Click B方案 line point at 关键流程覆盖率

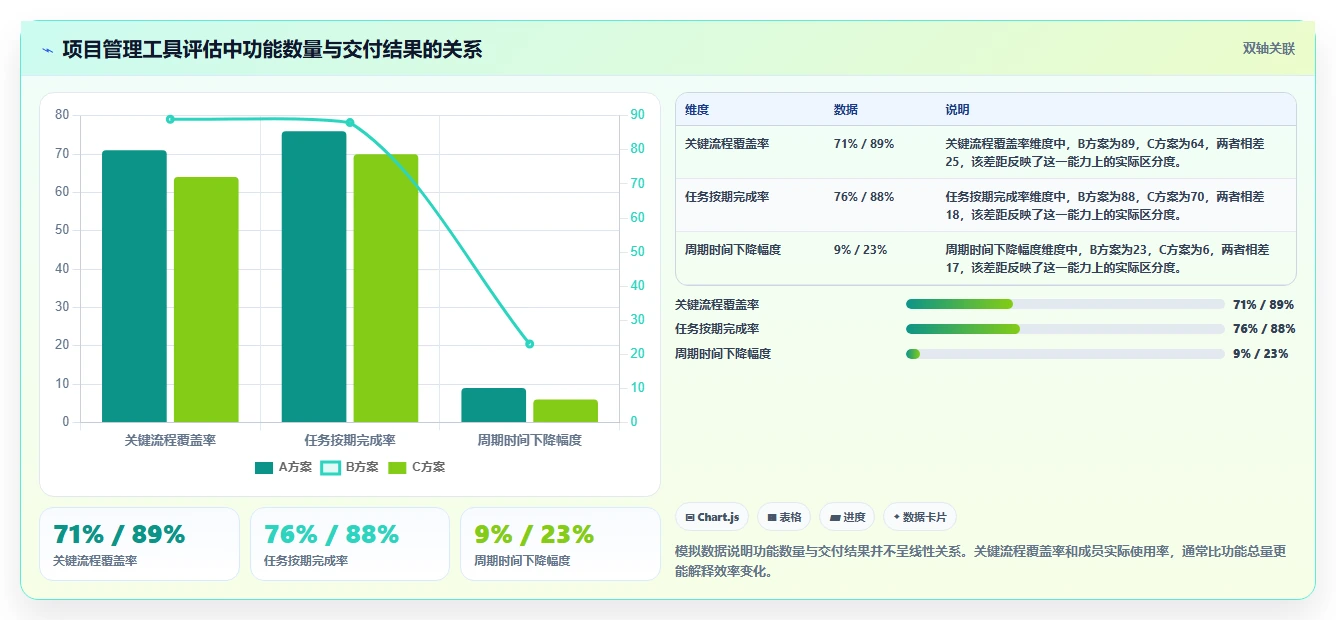click(x=170, y=119)
